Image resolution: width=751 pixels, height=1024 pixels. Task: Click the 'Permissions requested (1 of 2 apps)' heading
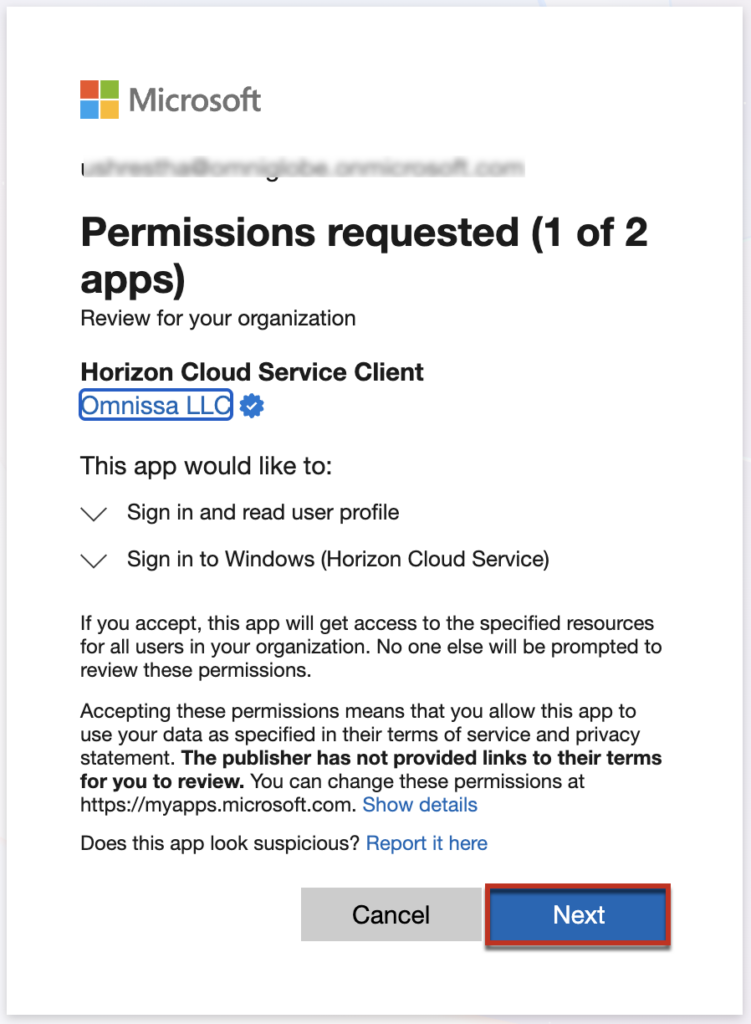[364, 255]
